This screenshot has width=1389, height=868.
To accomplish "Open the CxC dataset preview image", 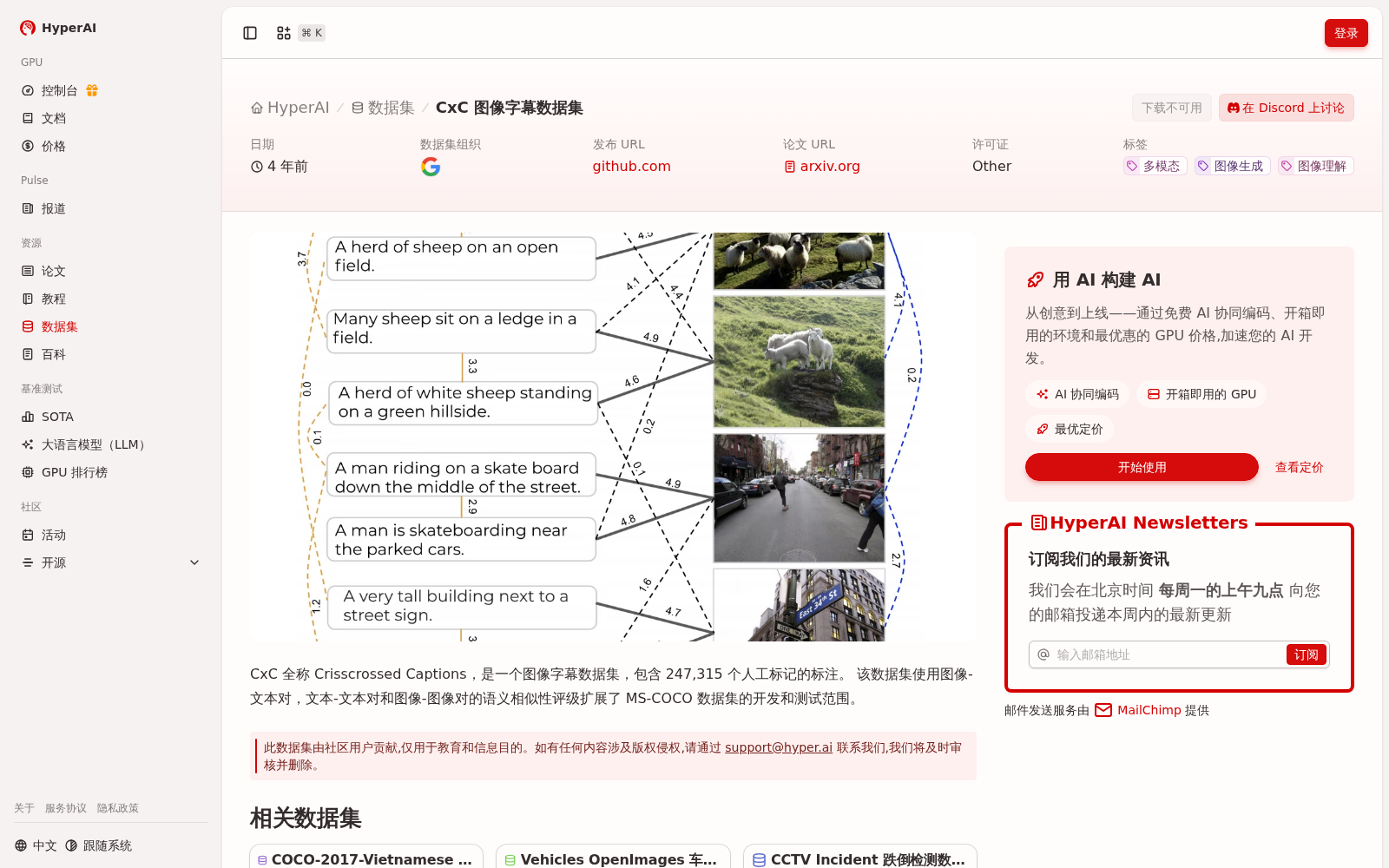I will (x=613, y=437).
